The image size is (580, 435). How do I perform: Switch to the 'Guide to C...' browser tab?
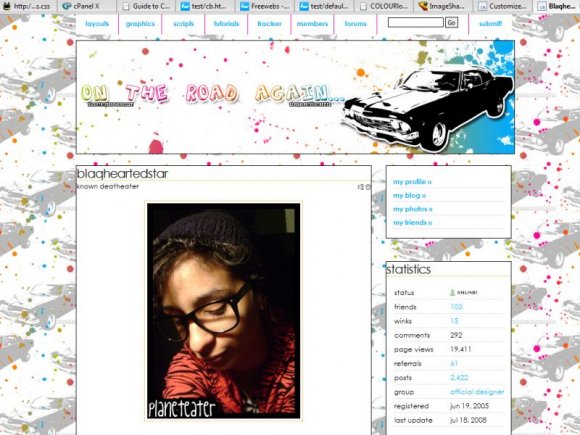point(146,6)
